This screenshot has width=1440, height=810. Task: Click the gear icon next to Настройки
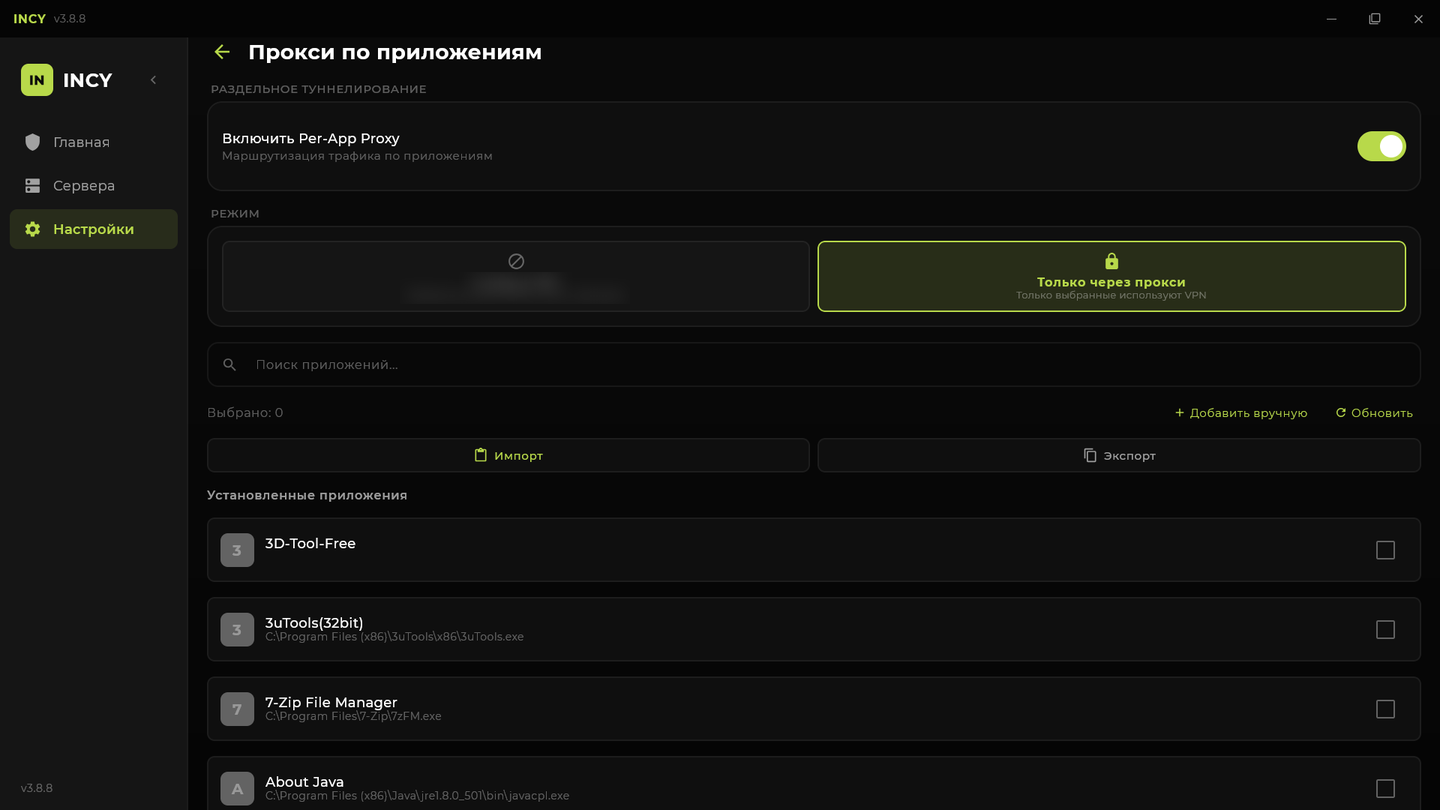coord(33,229)
